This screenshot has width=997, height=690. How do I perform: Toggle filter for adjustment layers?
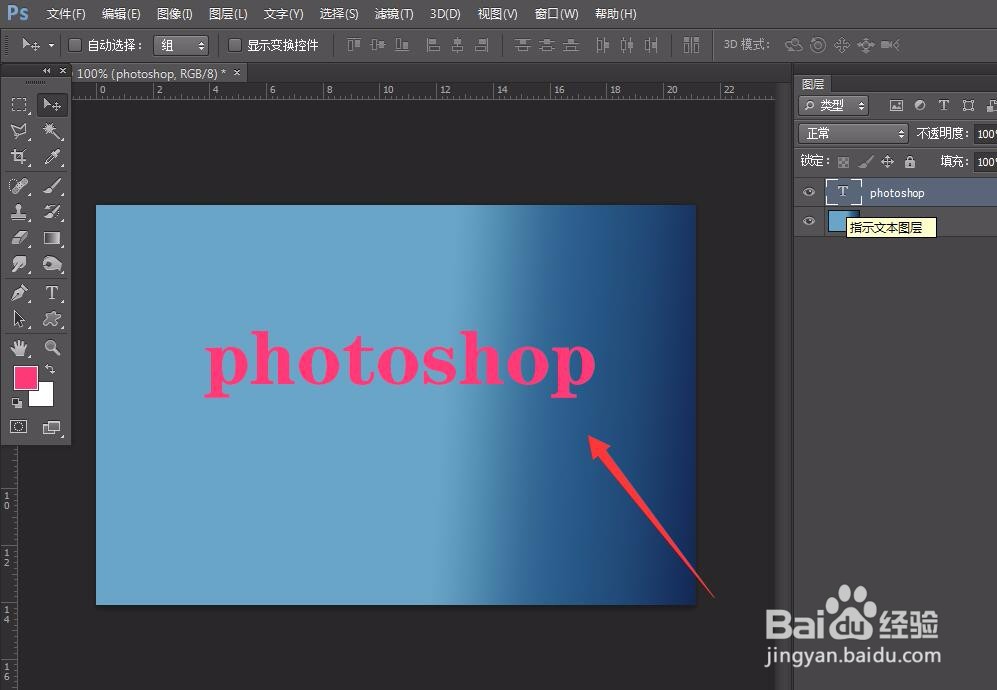click(920, 106)
